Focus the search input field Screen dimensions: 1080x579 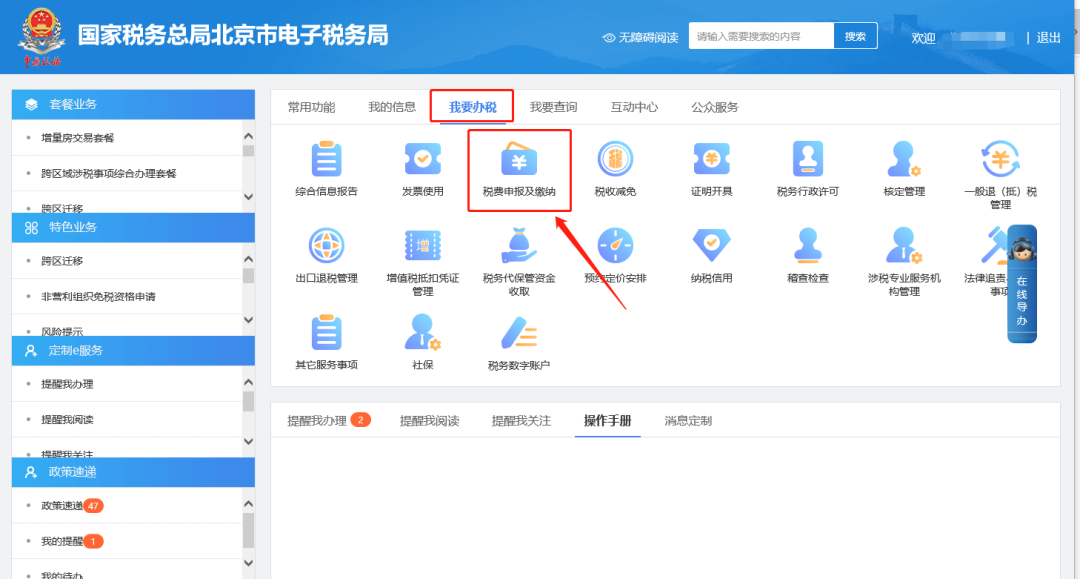tap(761, 36)
